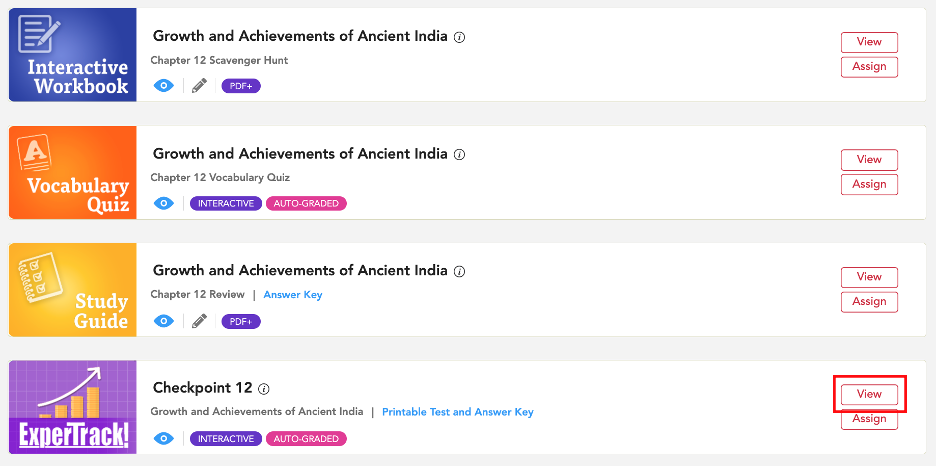This screenshot has height=466, width=936.
Task: Click the Interactive Workbook thumbnail
Action: (x=73, y=55)
